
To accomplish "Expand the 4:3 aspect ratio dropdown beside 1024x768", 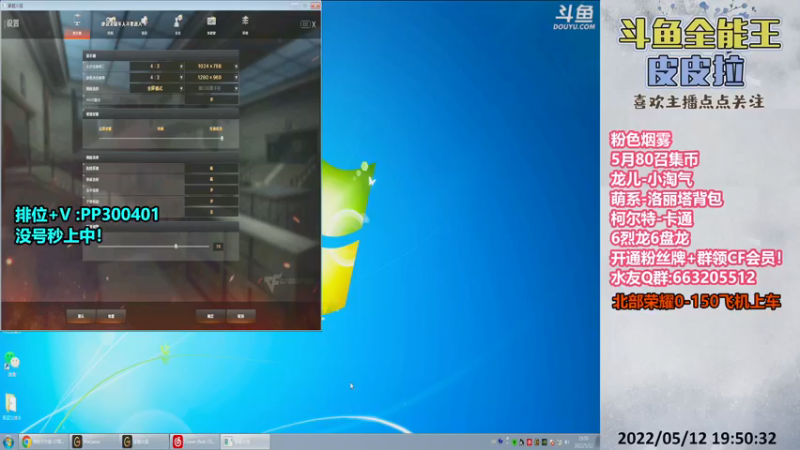I will click(x=157, y=66).
